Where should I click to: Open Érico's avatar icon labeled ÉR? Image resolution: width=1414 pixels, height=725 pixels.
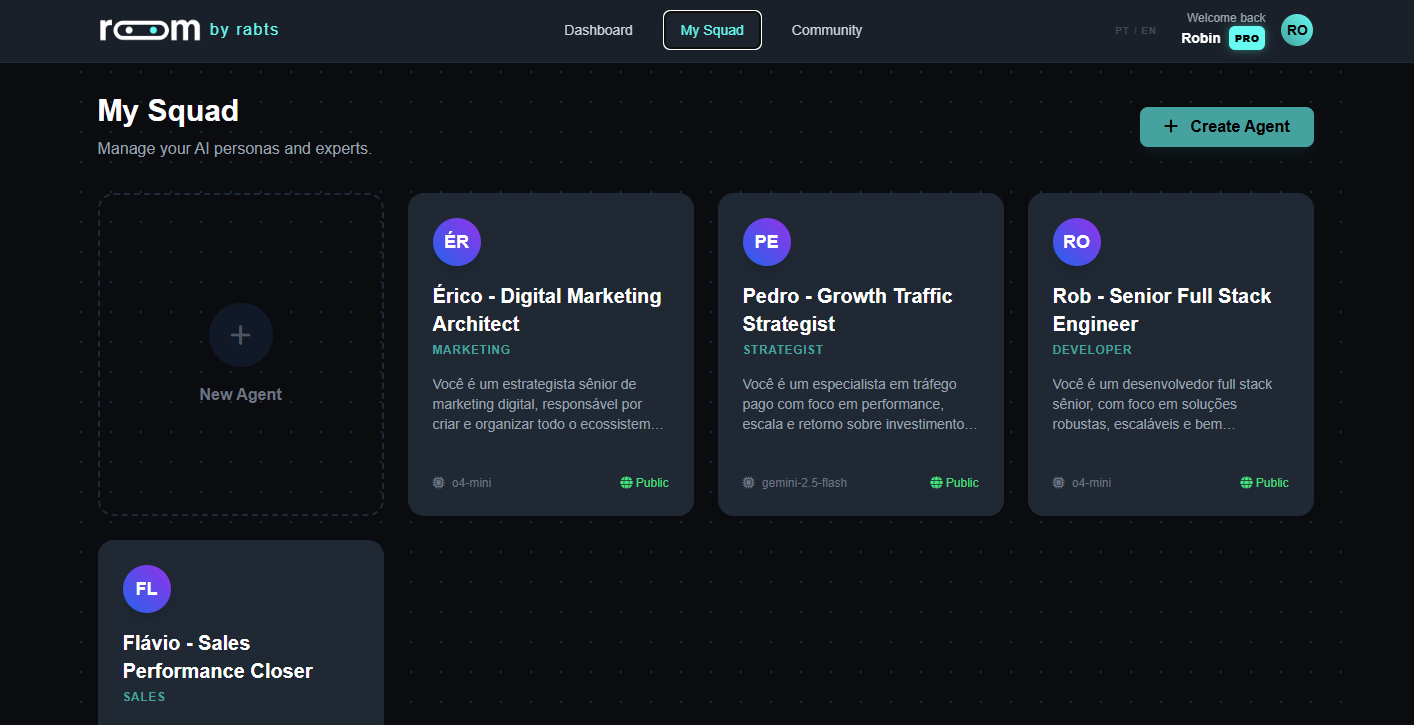tap(456, 241)
